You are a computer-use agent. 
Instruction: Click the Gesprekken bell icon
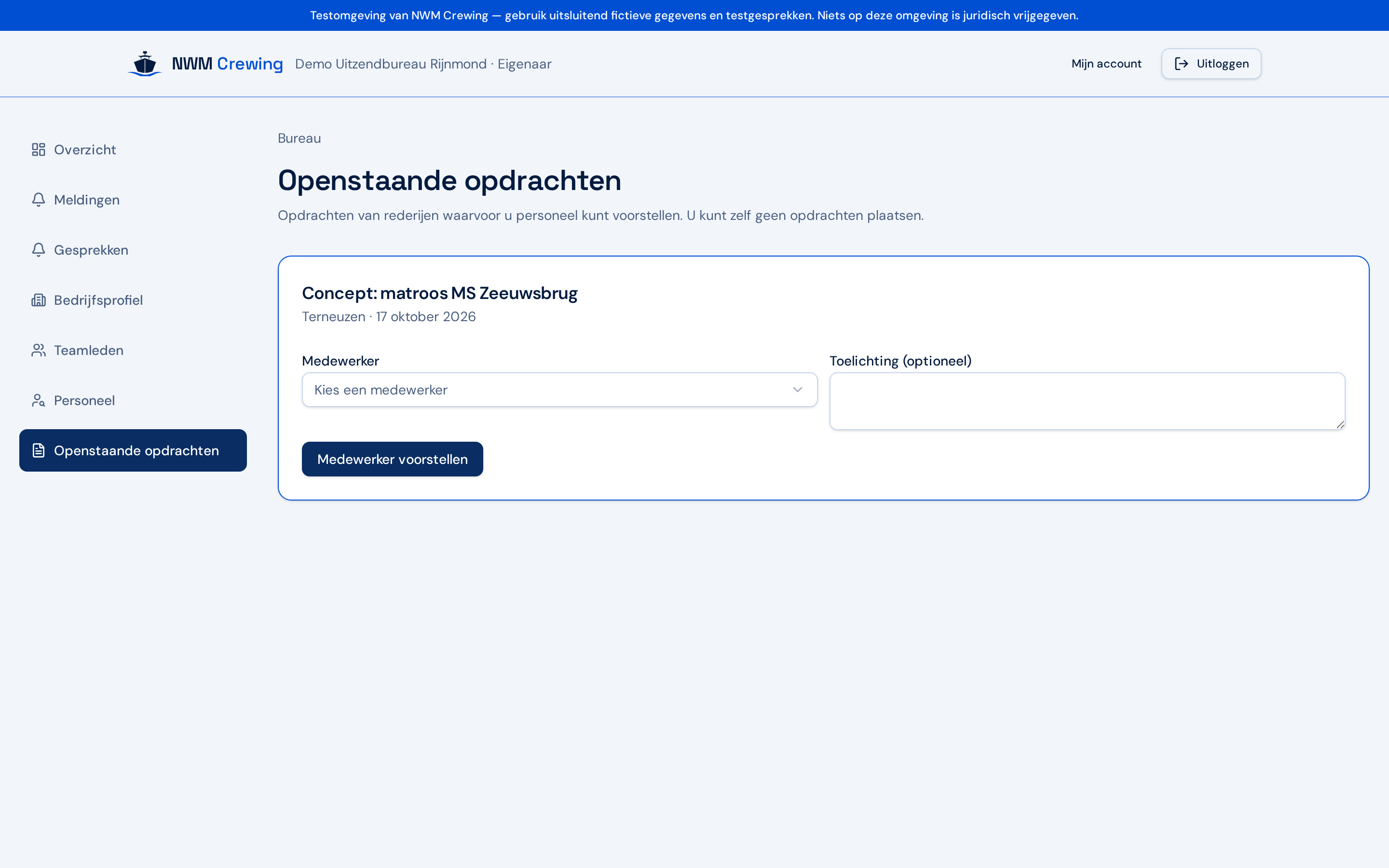tap(39, 250)
